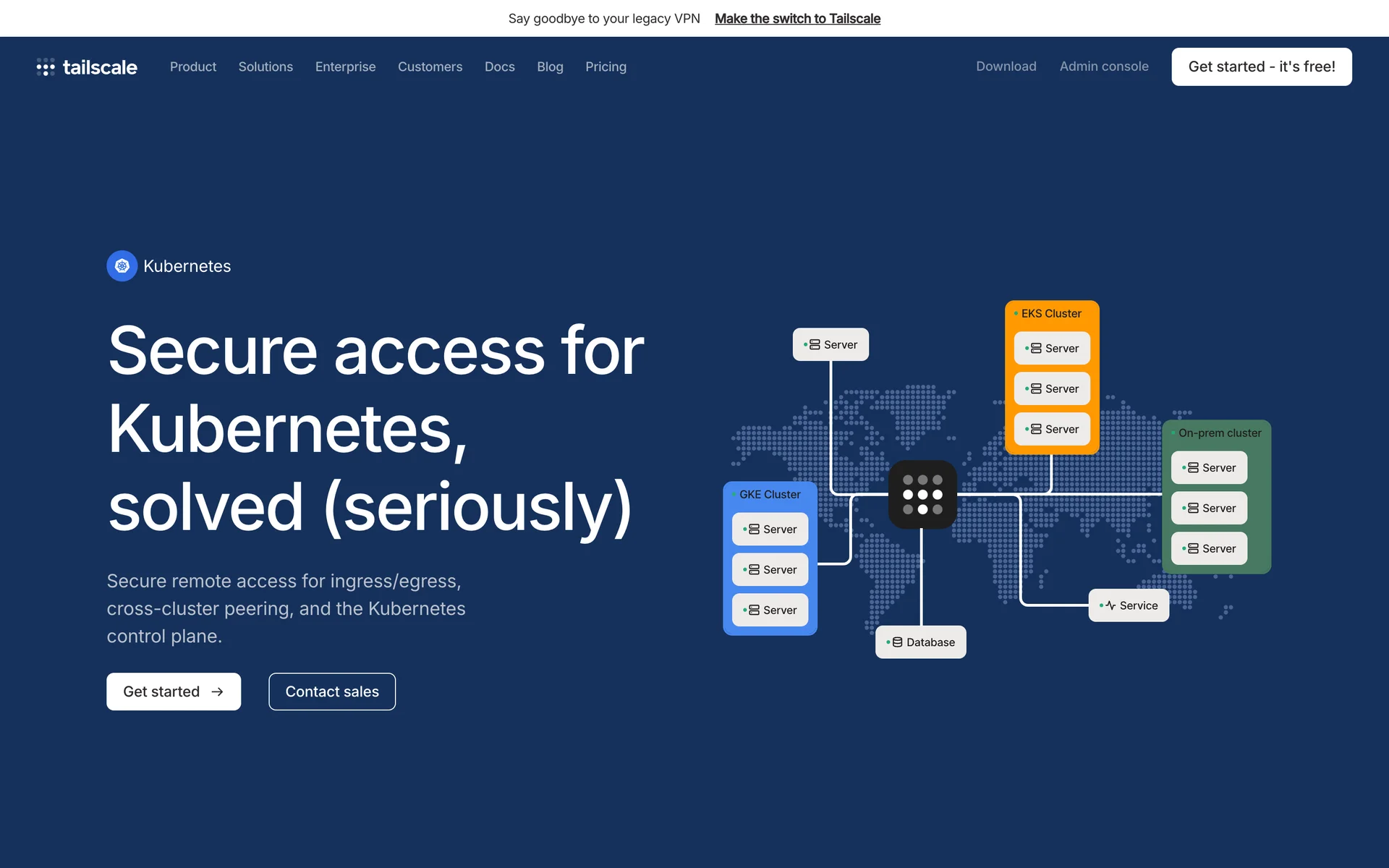Expand the Customers nav menu
Screen dimensions: 1389x868
pos(430,67)
